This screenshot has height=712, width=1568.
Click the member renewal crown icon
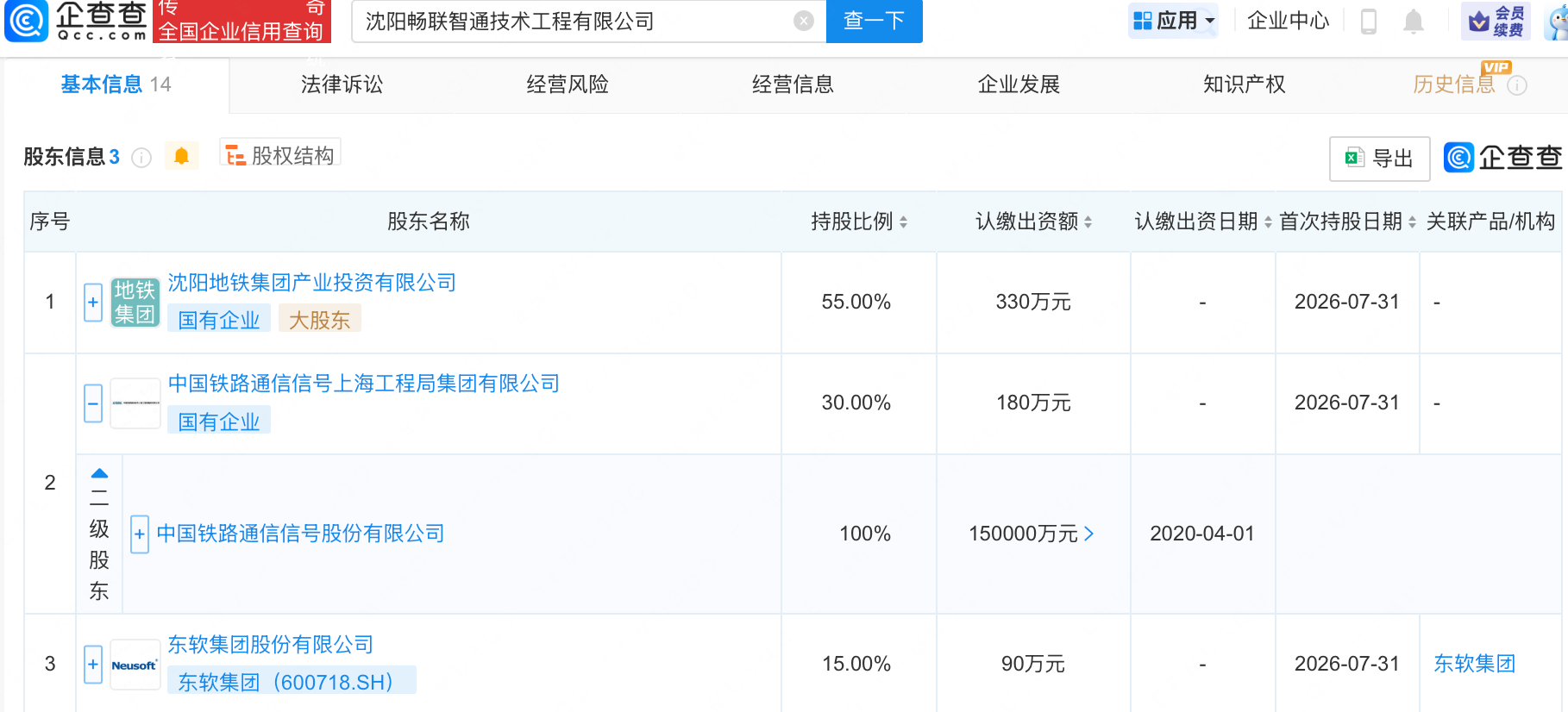tap(1496, 21)
